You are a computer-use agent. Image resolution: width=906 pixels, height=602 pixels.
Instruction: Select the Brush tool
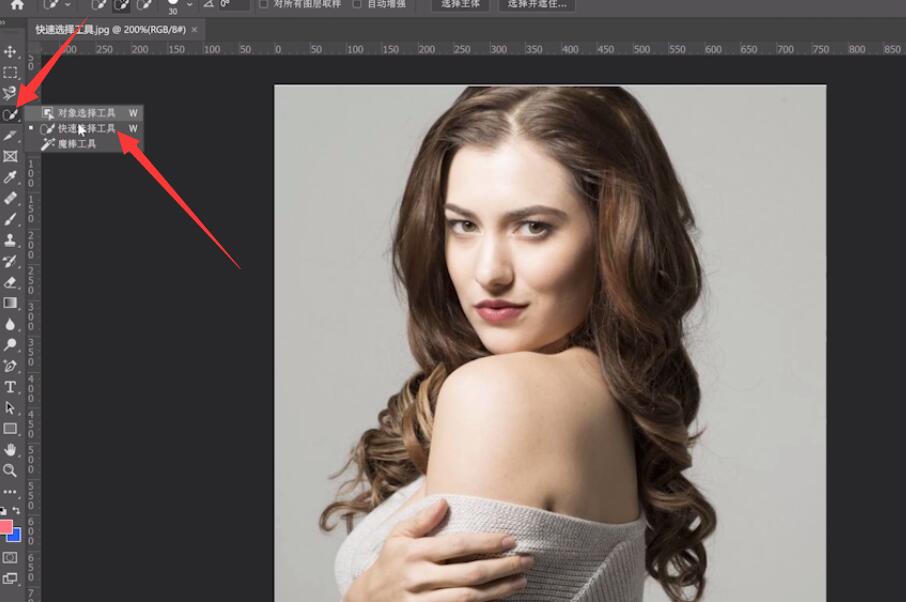(10, 219)
